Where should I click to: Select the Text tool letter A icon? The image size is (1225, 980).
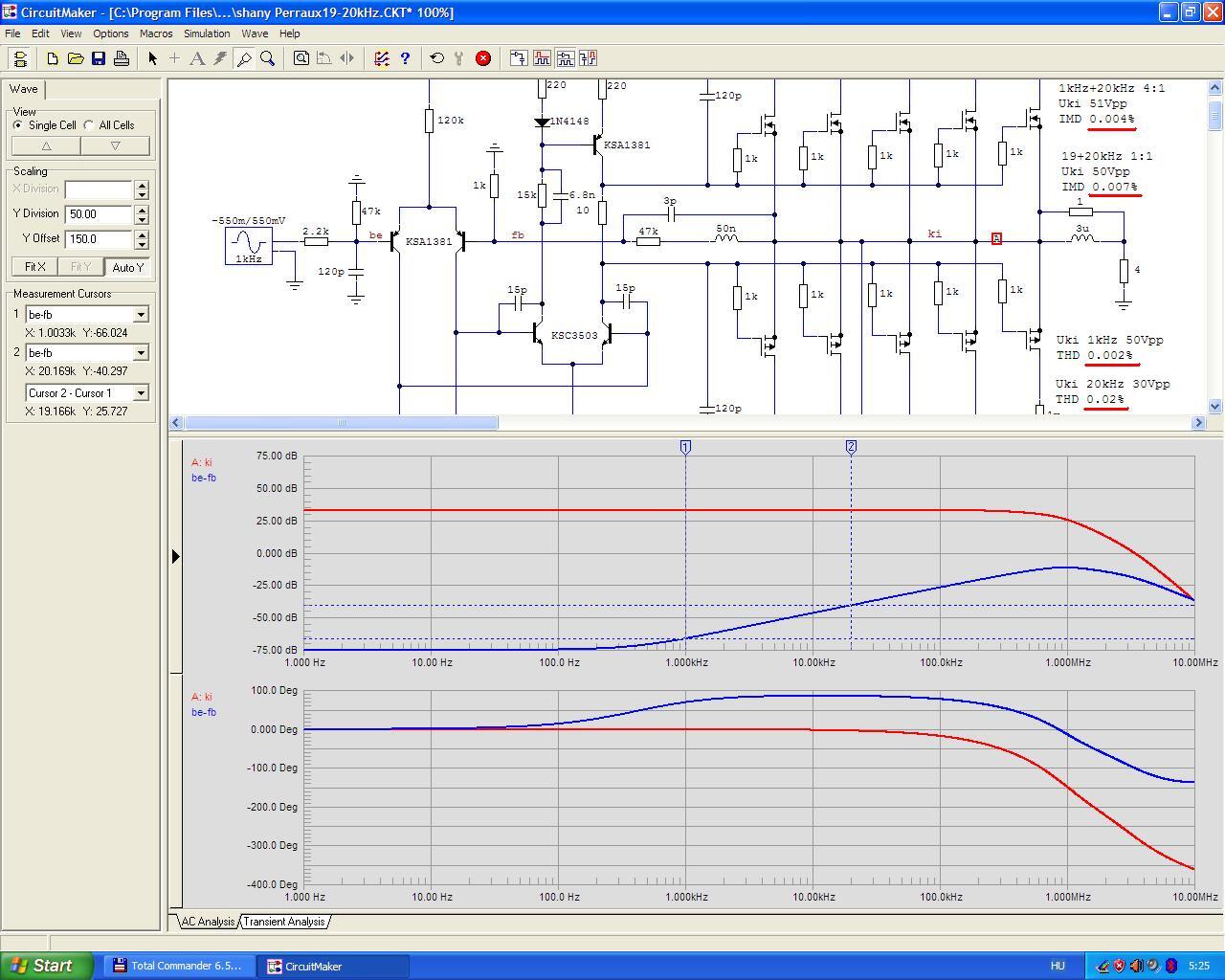(x=197, y=58)
